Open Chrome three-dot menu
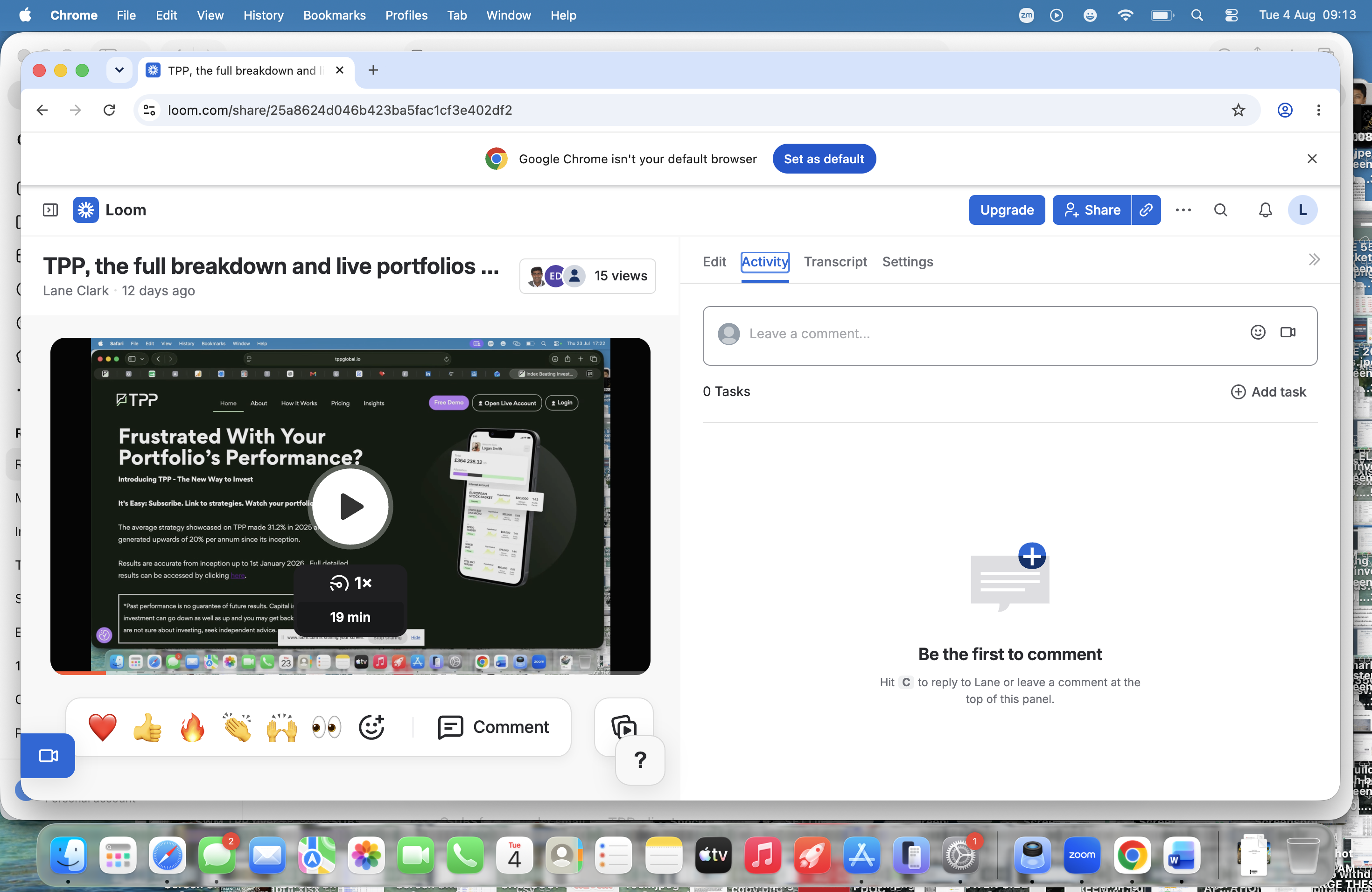 (1318, 110)
